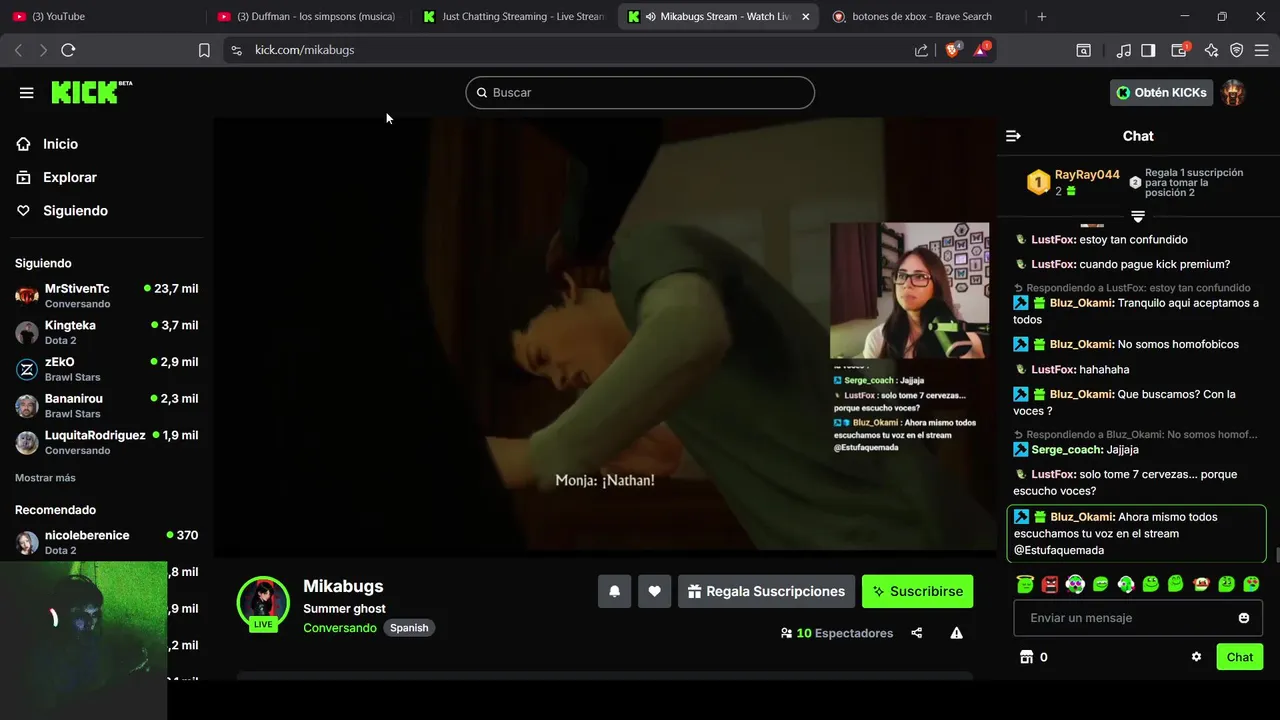
Task: Click Brave Rewards triangle icon
Action: [x=981, y=50]
